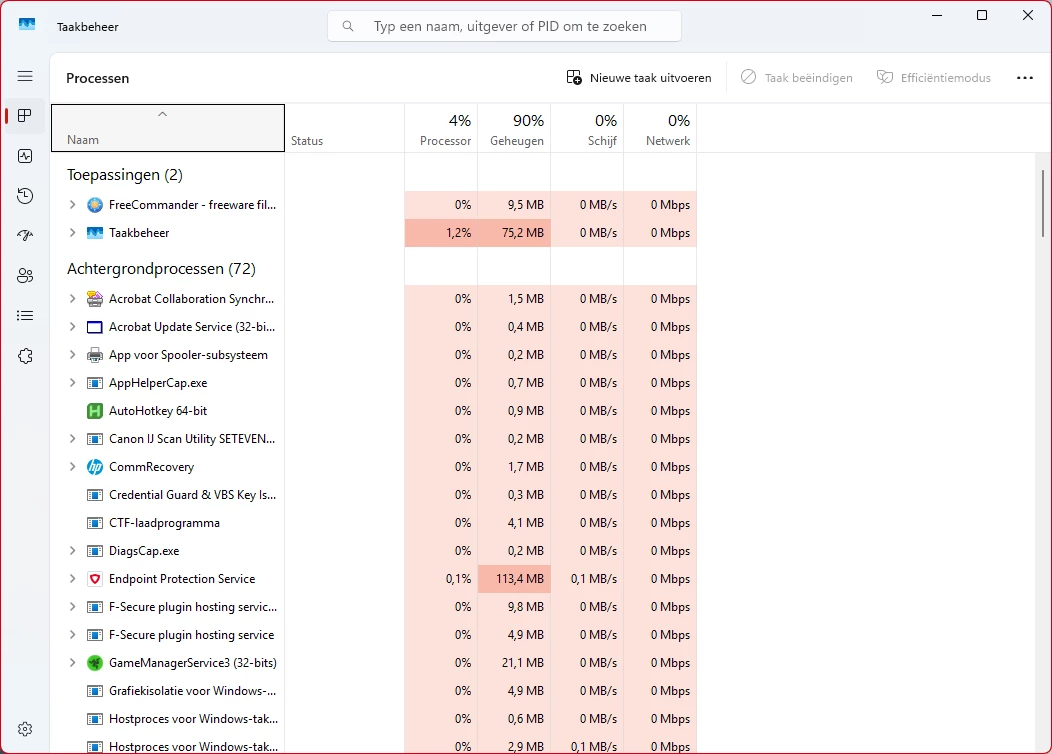1052x754 pixels.
Task: Expand Acrobat Collaboration Synchronizer row
Action: point(72,299)
